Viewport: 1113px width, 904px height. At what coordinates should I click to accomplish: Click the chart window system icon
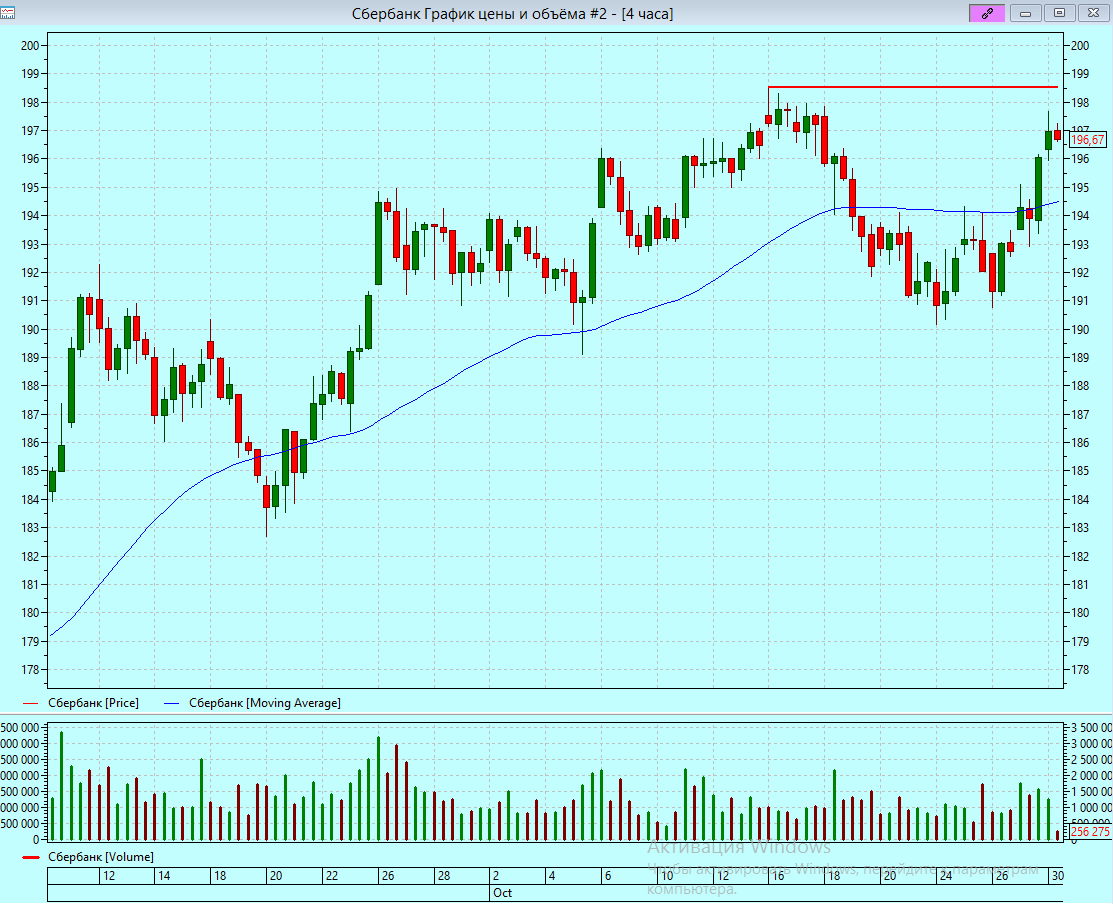pos(8,13)
